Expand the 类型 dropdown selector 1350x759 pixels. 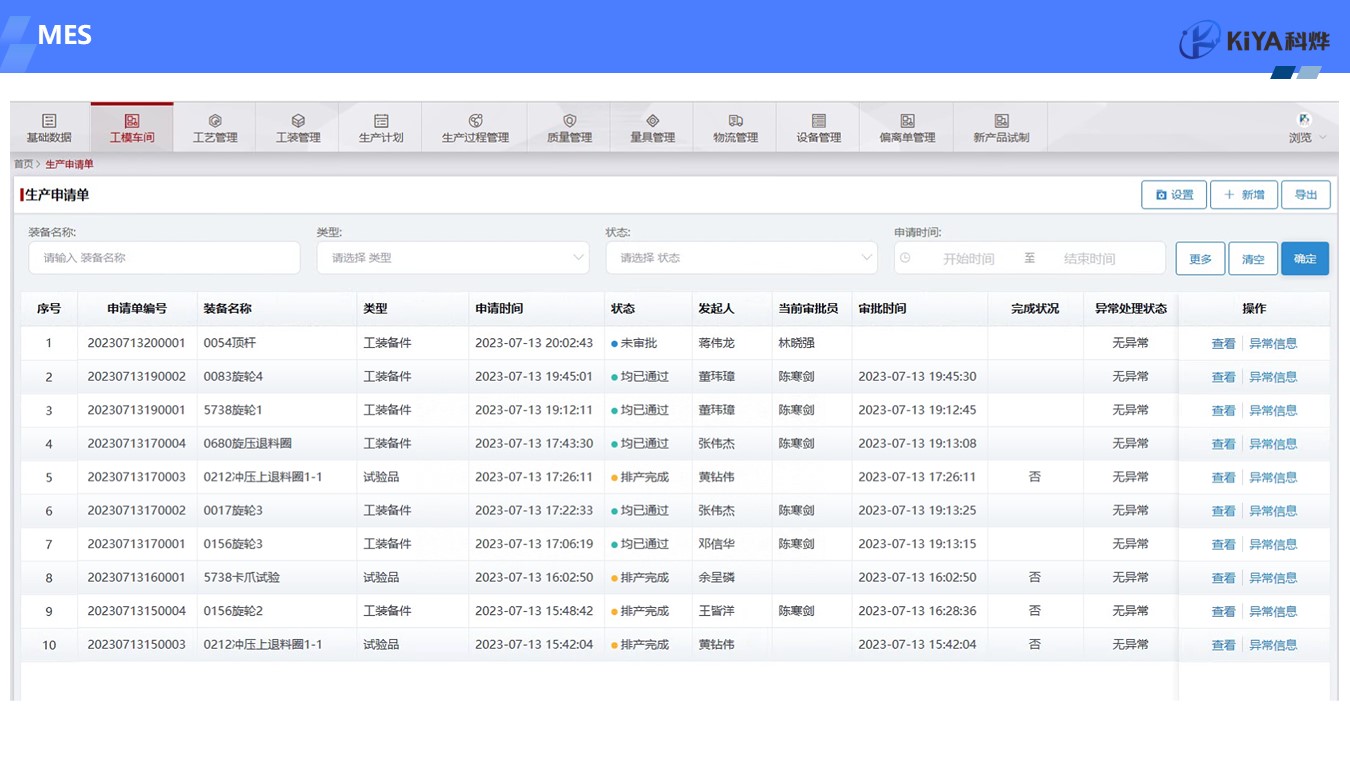pos(453,258)
